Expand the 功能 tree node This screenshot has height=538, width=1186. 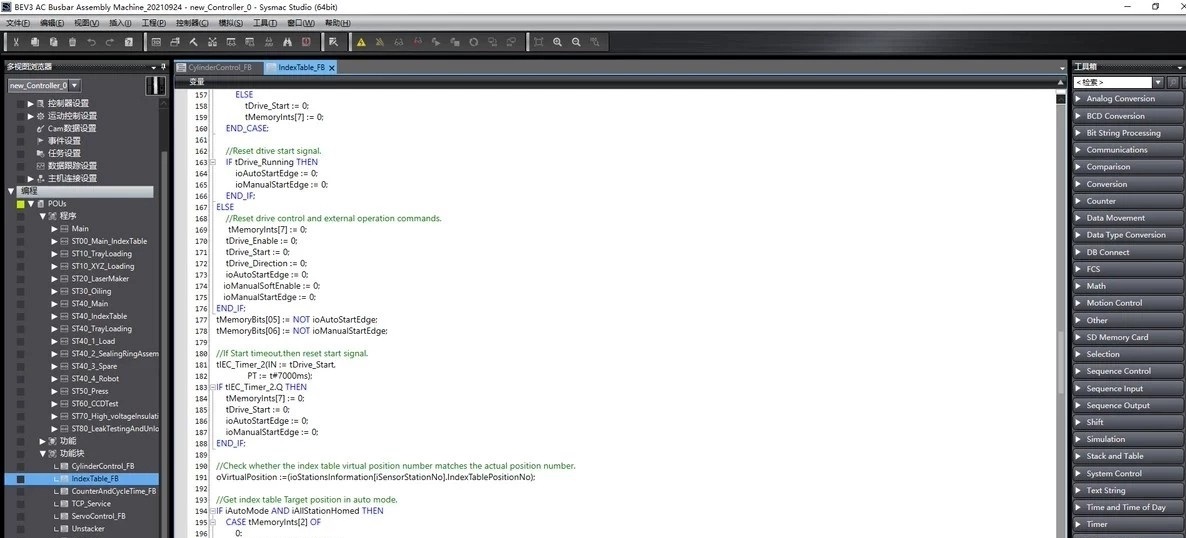click(43, 440)
